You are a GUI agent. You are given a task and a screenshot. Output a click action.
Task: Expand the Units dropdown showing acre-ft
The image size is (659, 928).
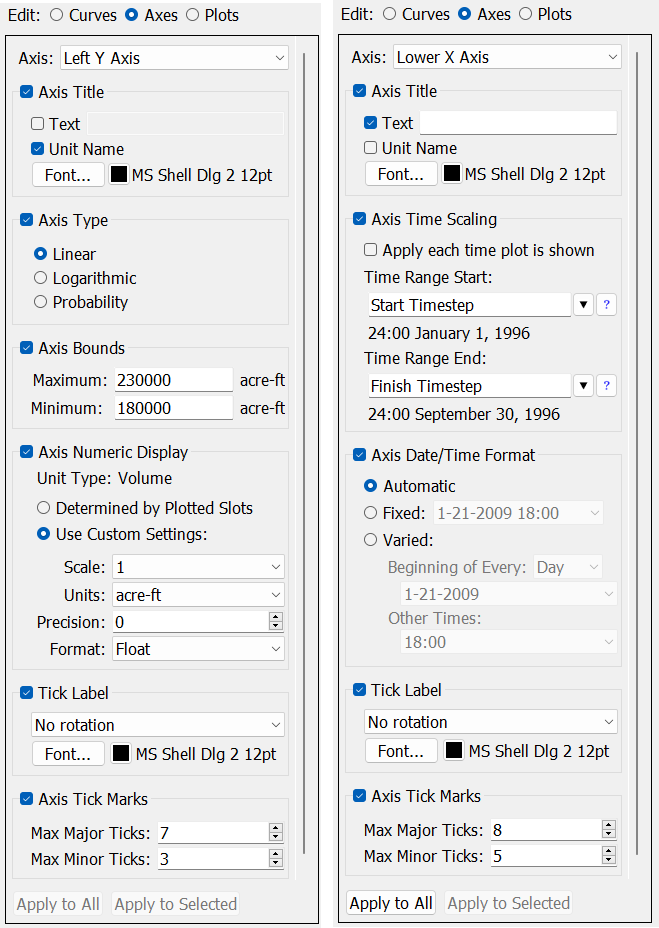(198, 595)
